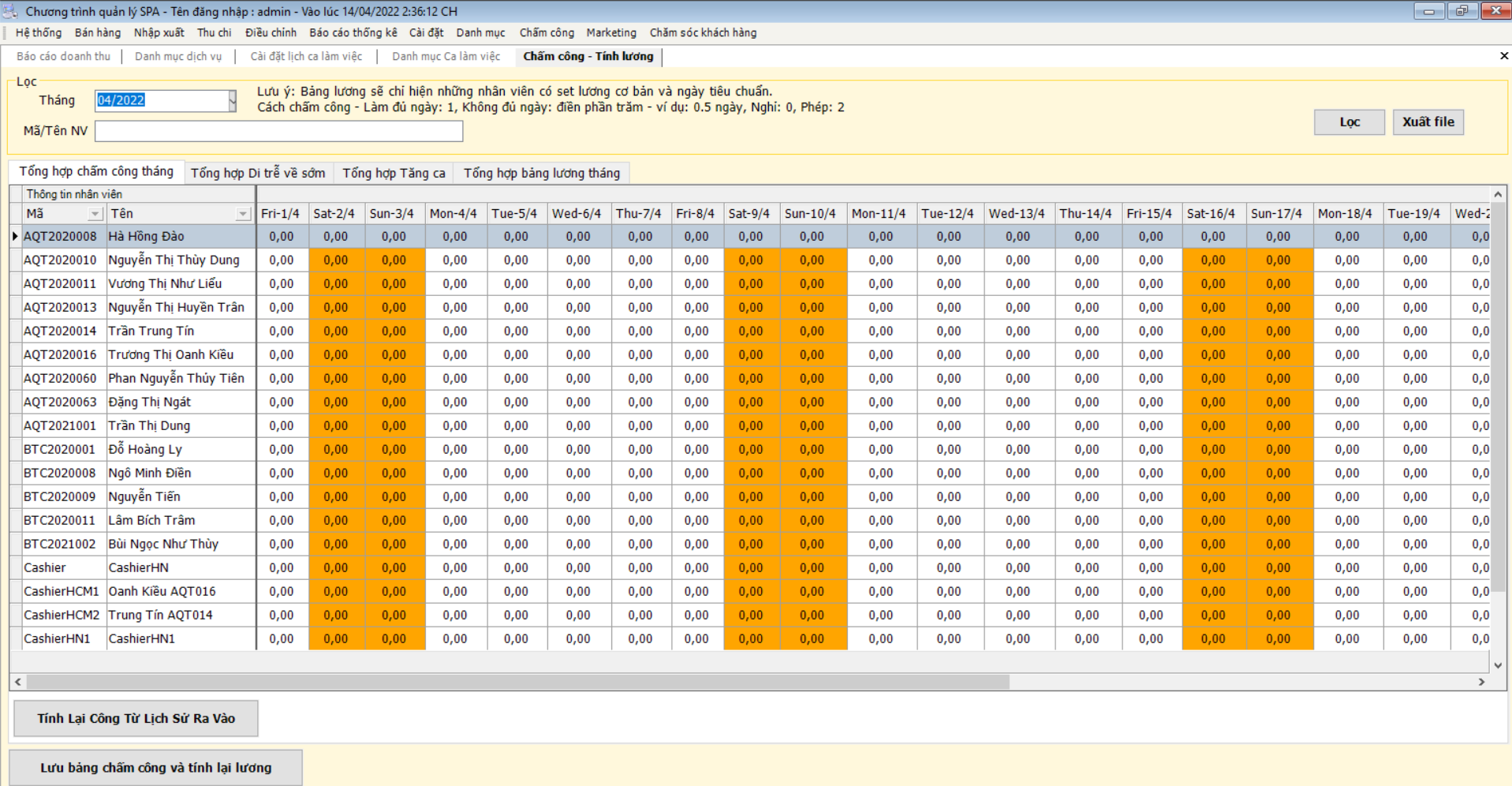Screen dimensions: 1512x786
Task: Close the Chấm công - Tính lương view
Action: (x=1503, y=55)
